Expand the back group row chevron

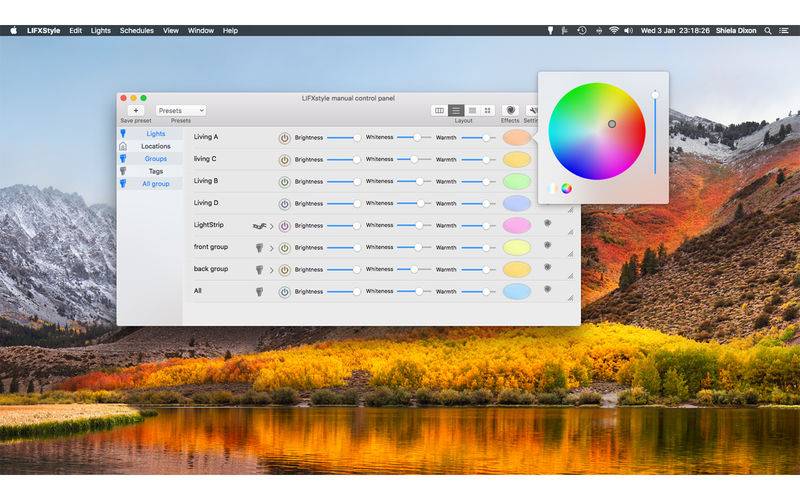pyautogui.click(x=271, y=270)
